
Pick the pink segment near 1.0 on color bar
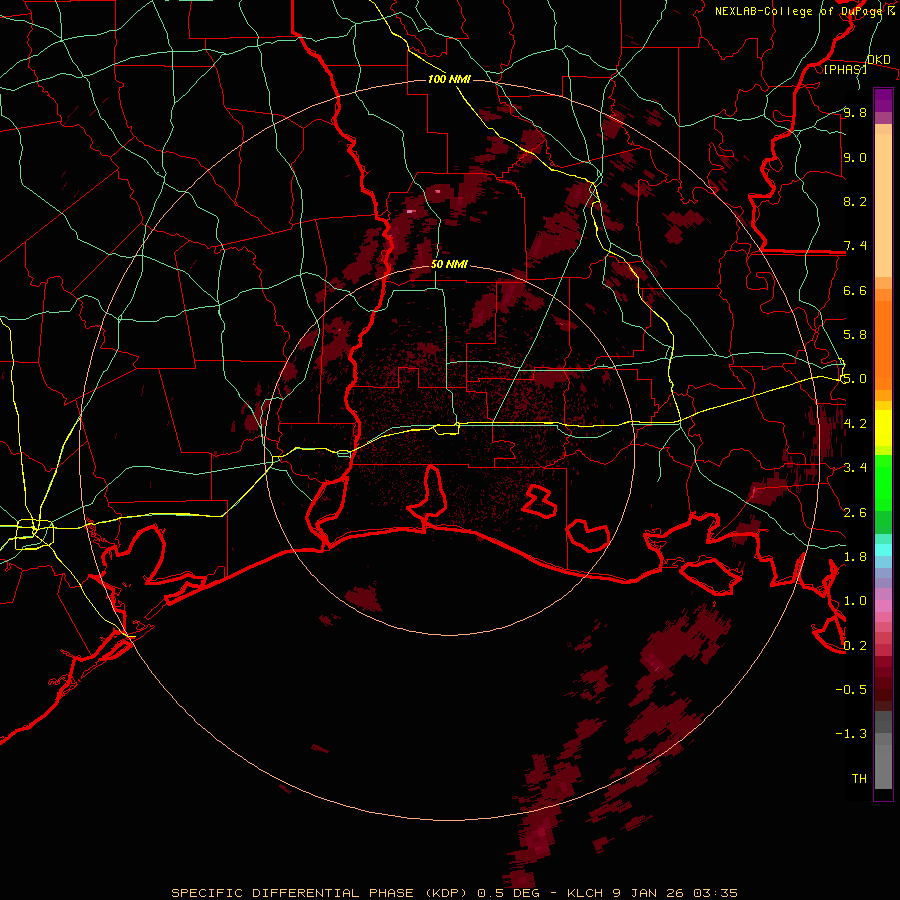[883, 606]
